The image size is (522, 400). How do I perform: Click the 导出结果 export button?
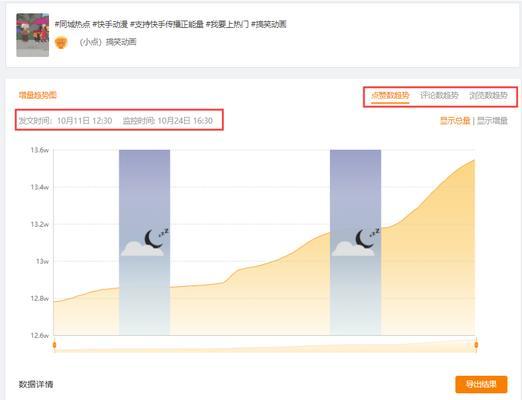[x=481, y=384]
